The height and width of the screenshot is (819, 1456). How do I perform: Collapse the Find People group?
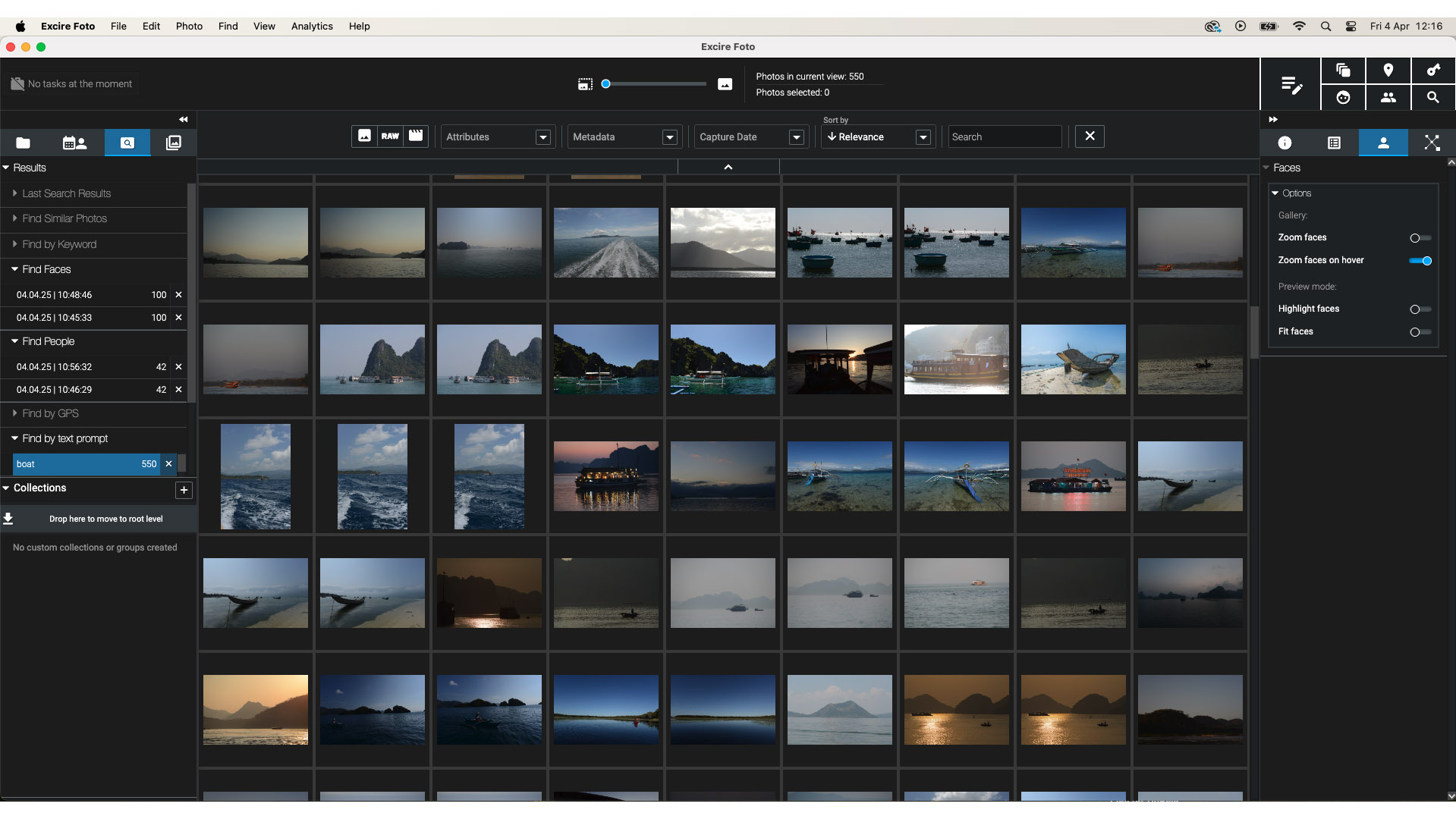coord(14,341)
